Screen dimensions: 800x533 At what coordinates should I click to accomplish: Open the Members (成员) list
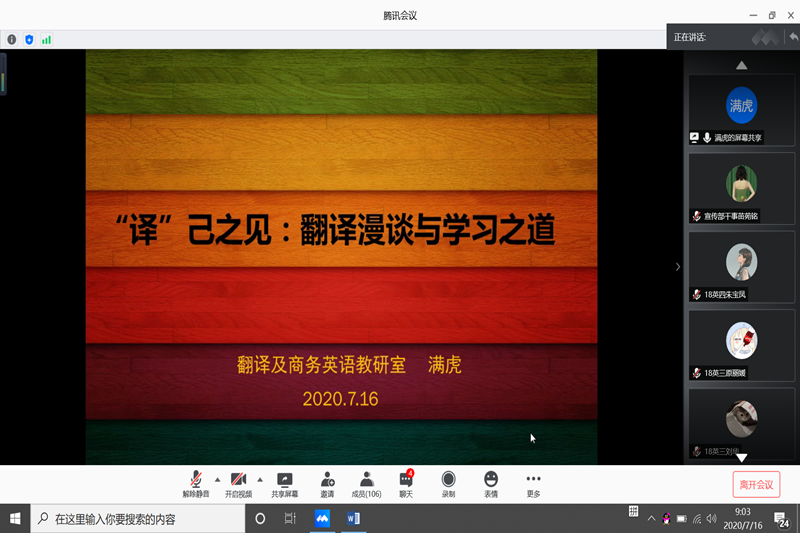(x=367, y=484)
